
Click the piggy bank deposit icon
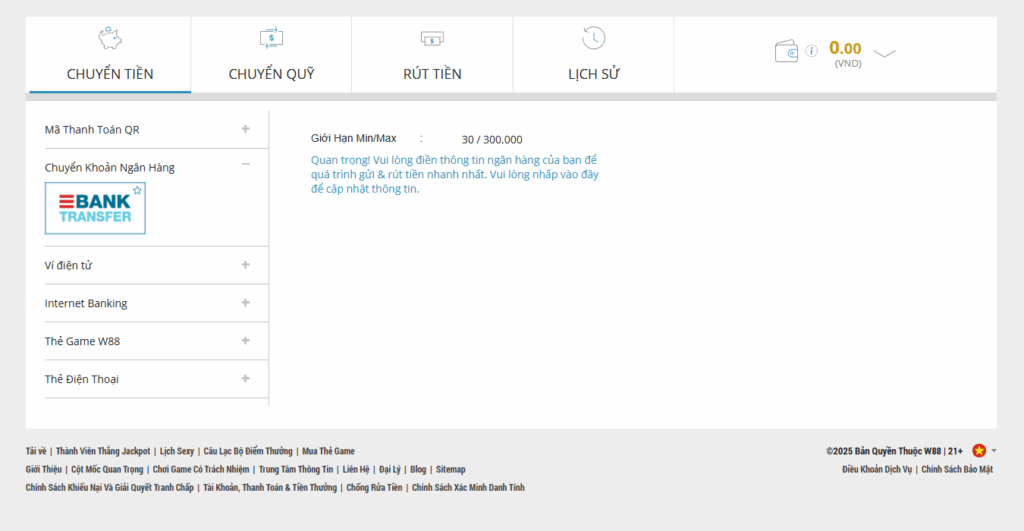coord(110,38)
